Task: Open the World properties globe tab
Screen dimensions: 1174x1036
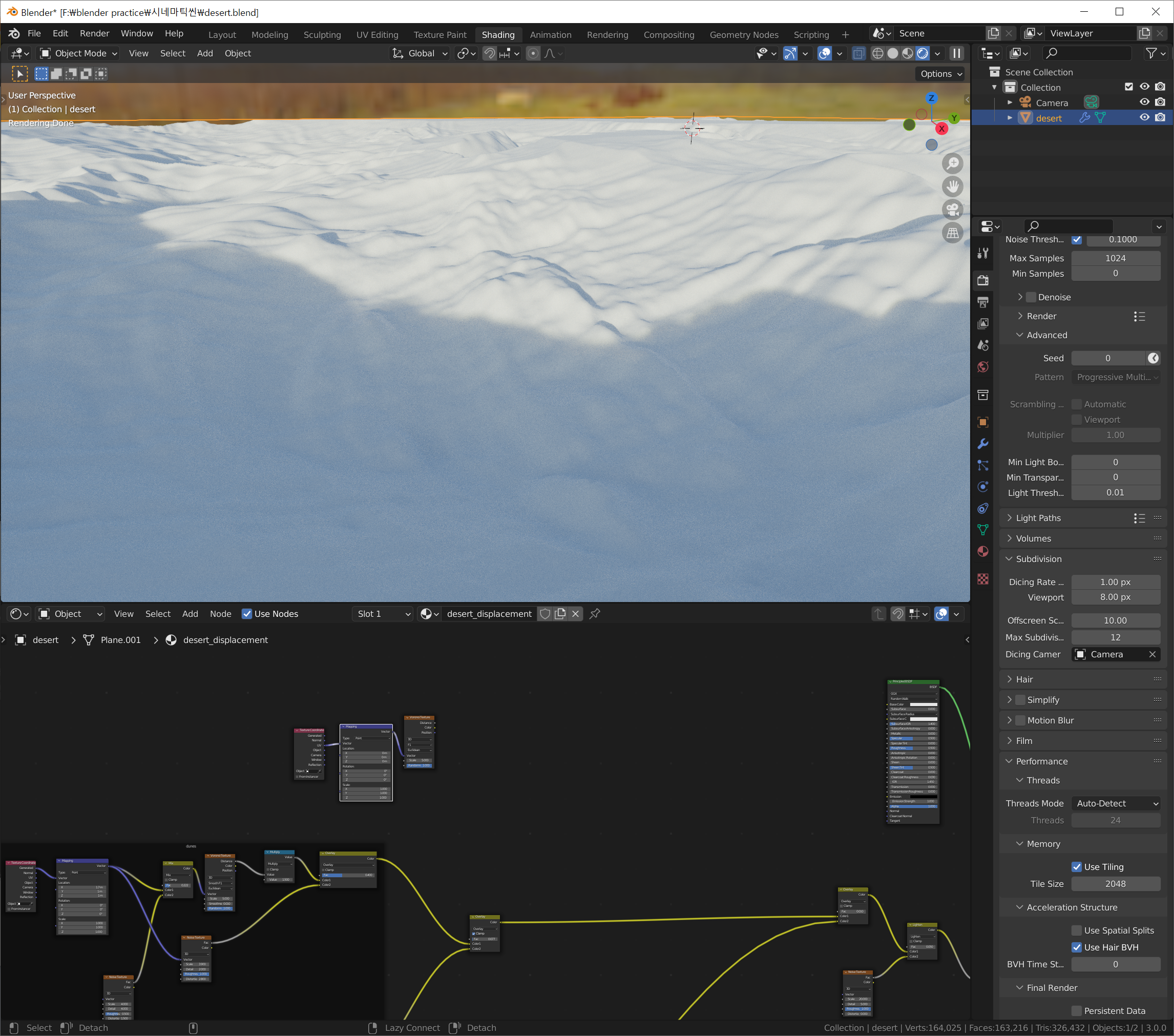Action: pos(983,366)
